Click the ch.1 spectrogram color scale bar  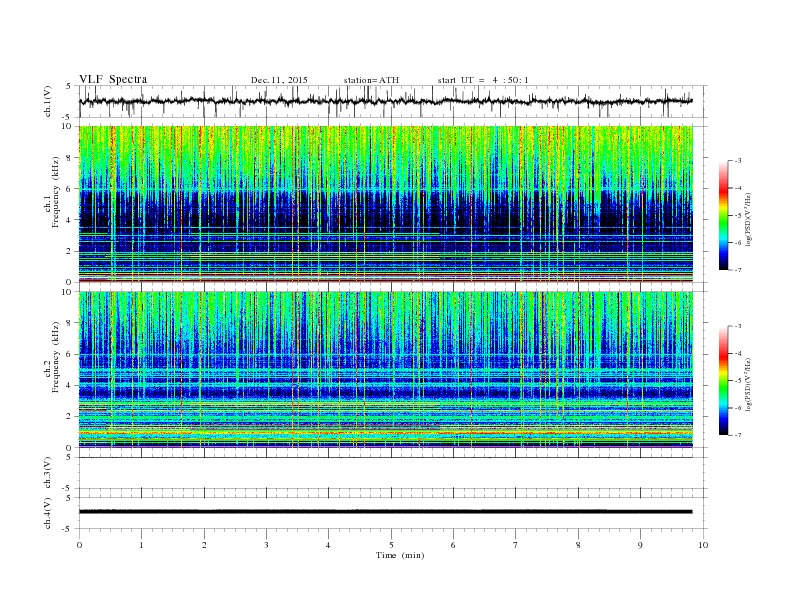point(724,215)
